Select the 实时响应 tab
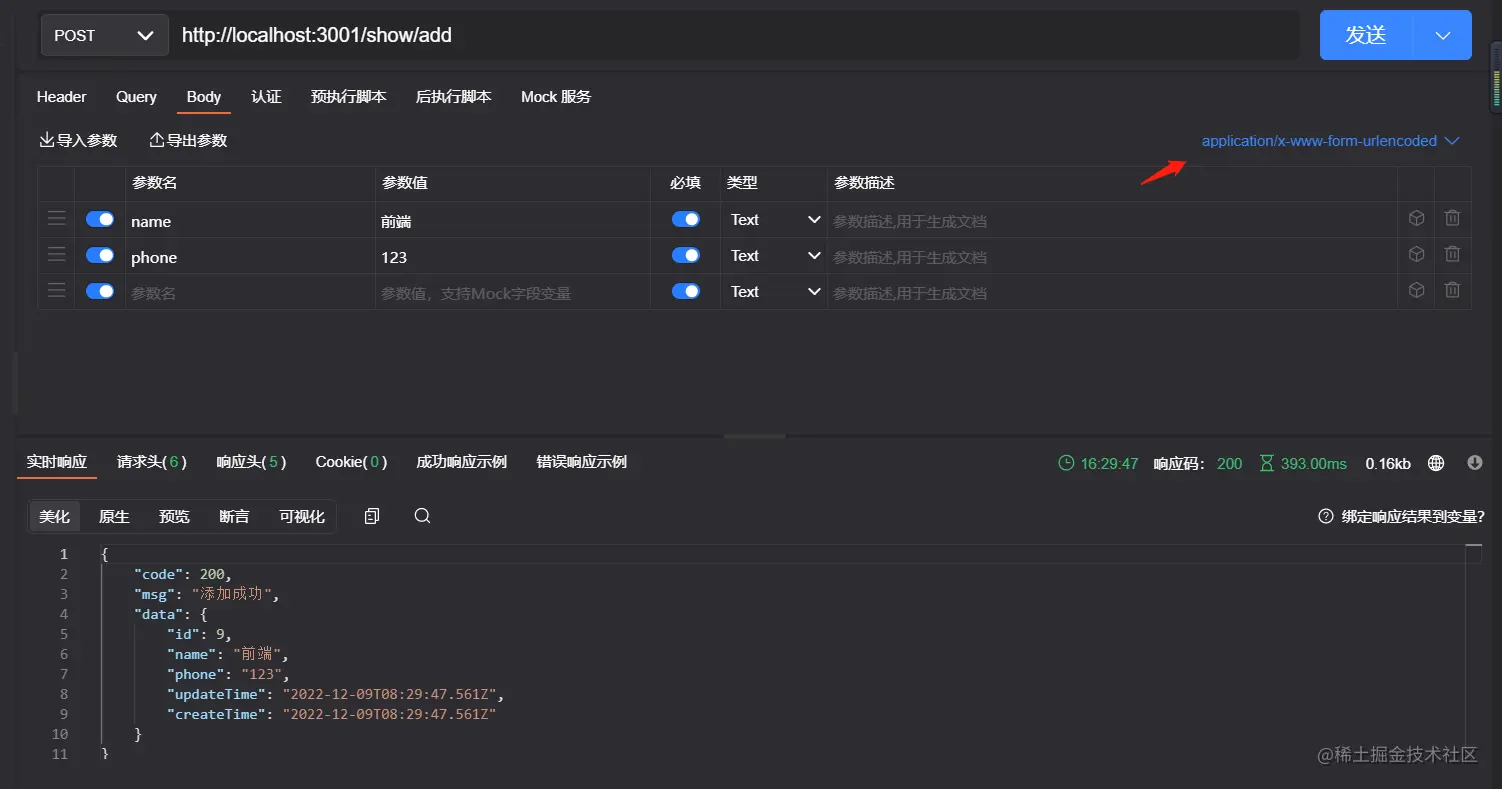Viewport: 1502px width, 789px height. click(x=57, y=462)
